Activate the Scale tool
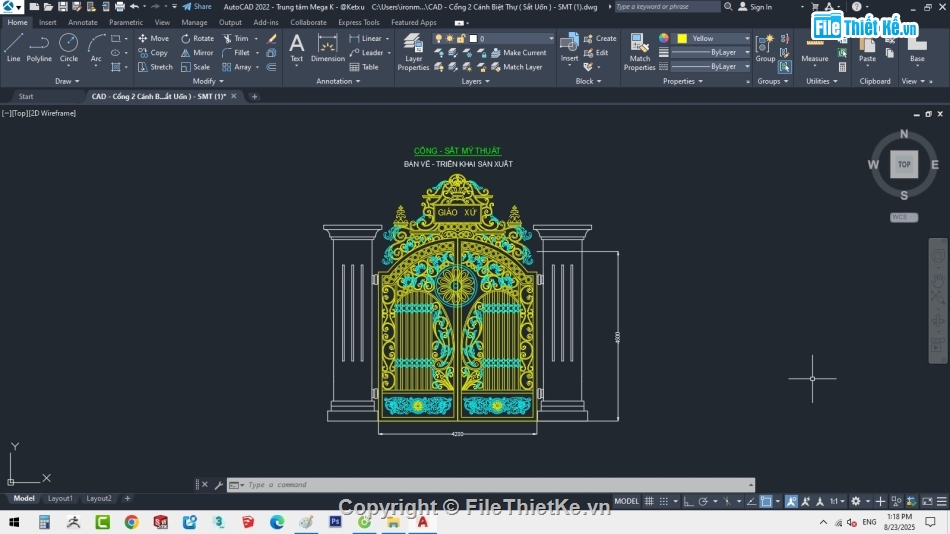The image size is (950, 534). pos(195,67)
